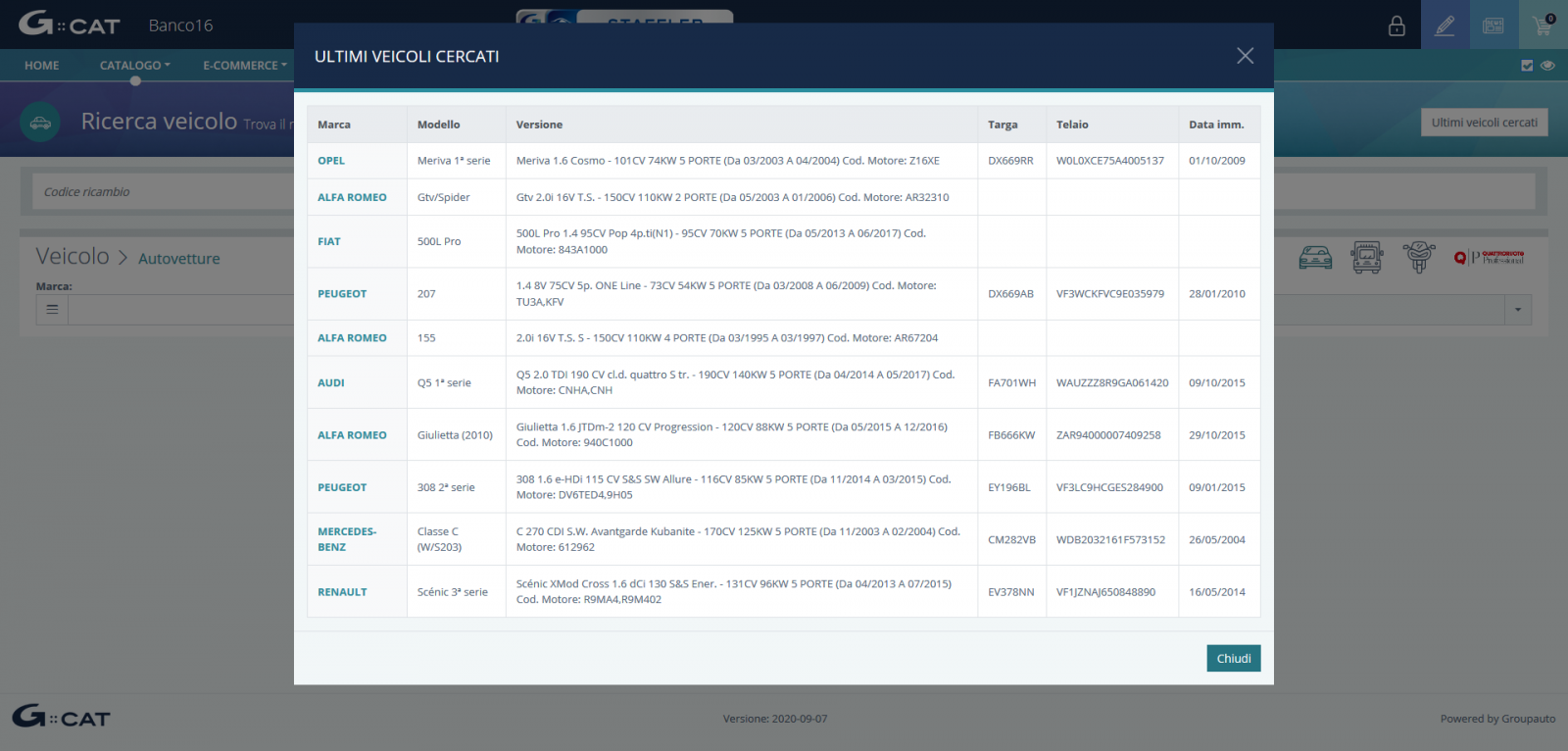Select the Meriva 1.6 Cosmo version text
This screenshot has height=751, width=1568.
click(x=728, y=161)
